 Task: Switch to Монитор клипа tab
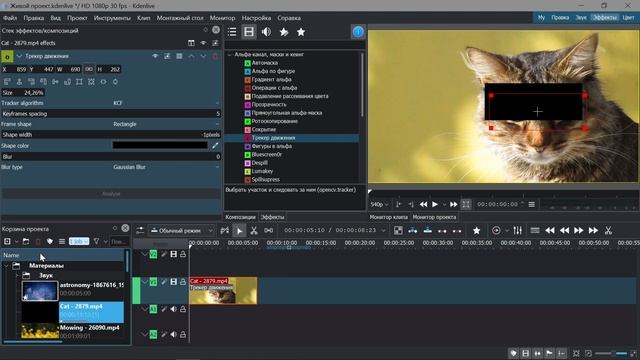(388, 217)
